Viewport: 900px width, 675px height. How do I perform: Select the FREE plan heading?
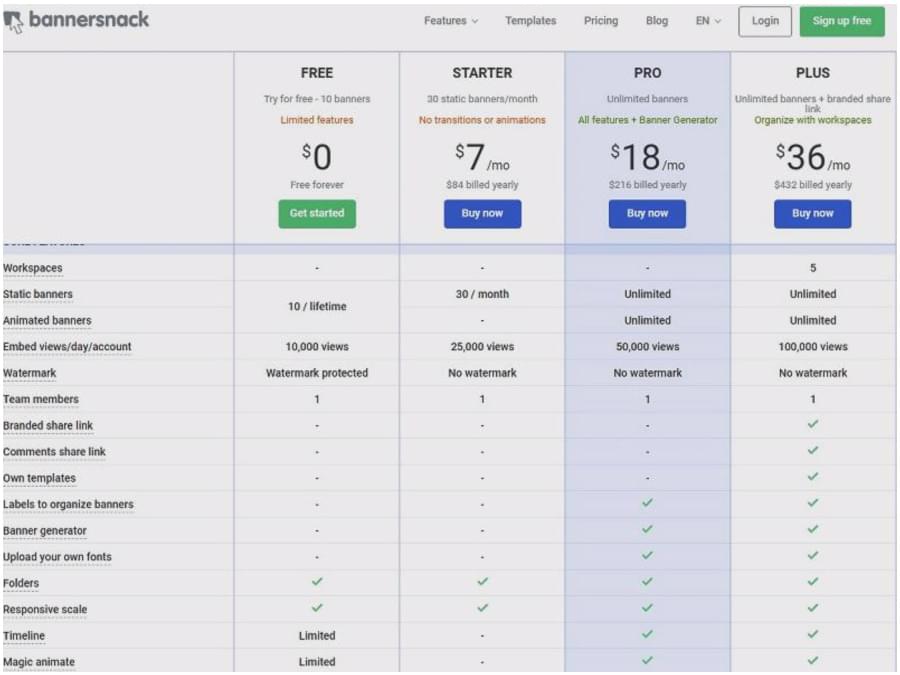pyautogui.click(x=317, y=73)
